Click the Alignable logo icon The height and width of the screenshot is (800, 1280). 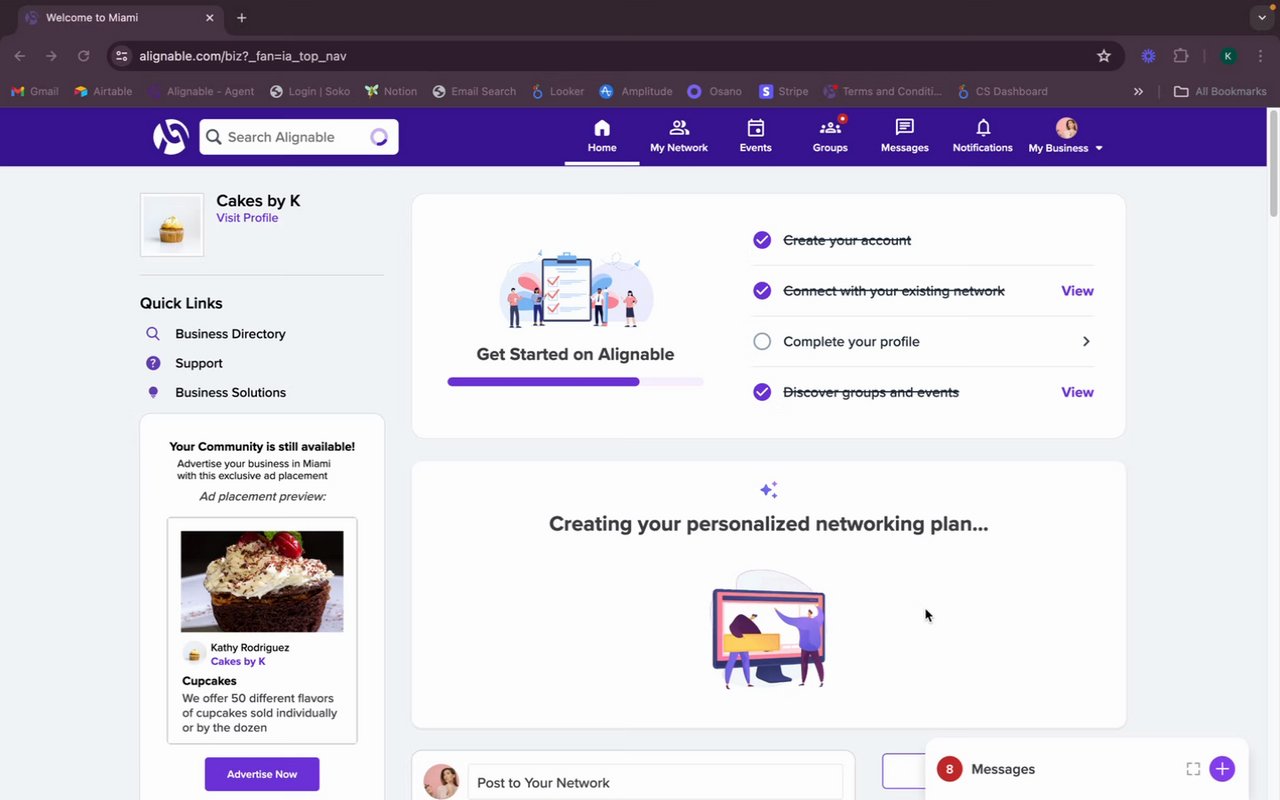click(171, 137)
